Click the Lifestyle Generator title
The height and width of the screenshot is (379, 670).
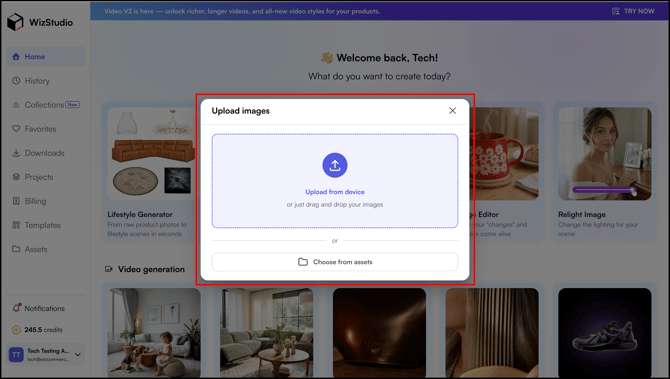(x=140, y=214)
